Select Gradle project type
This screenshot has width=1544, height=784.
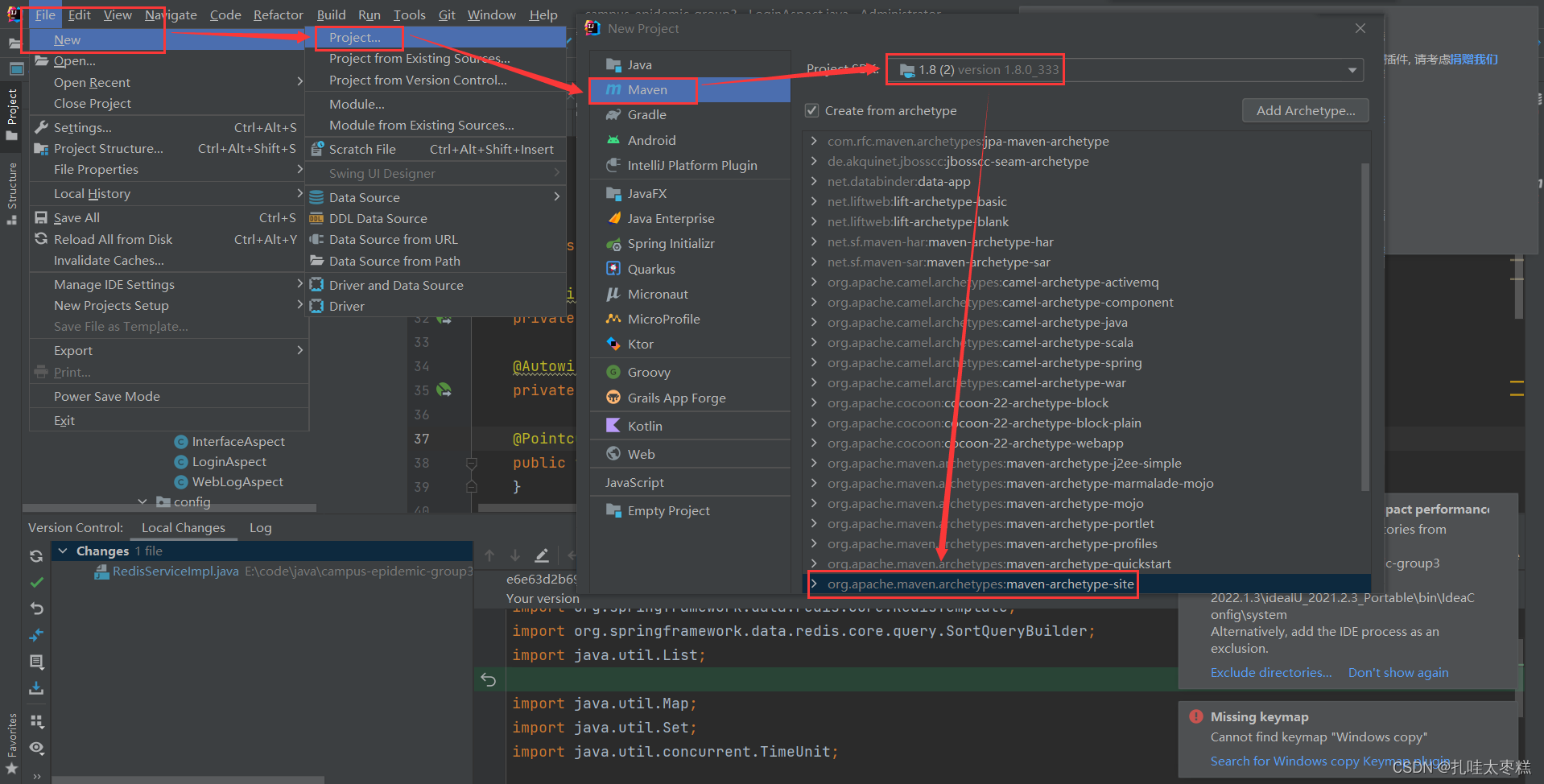[690, 115]
